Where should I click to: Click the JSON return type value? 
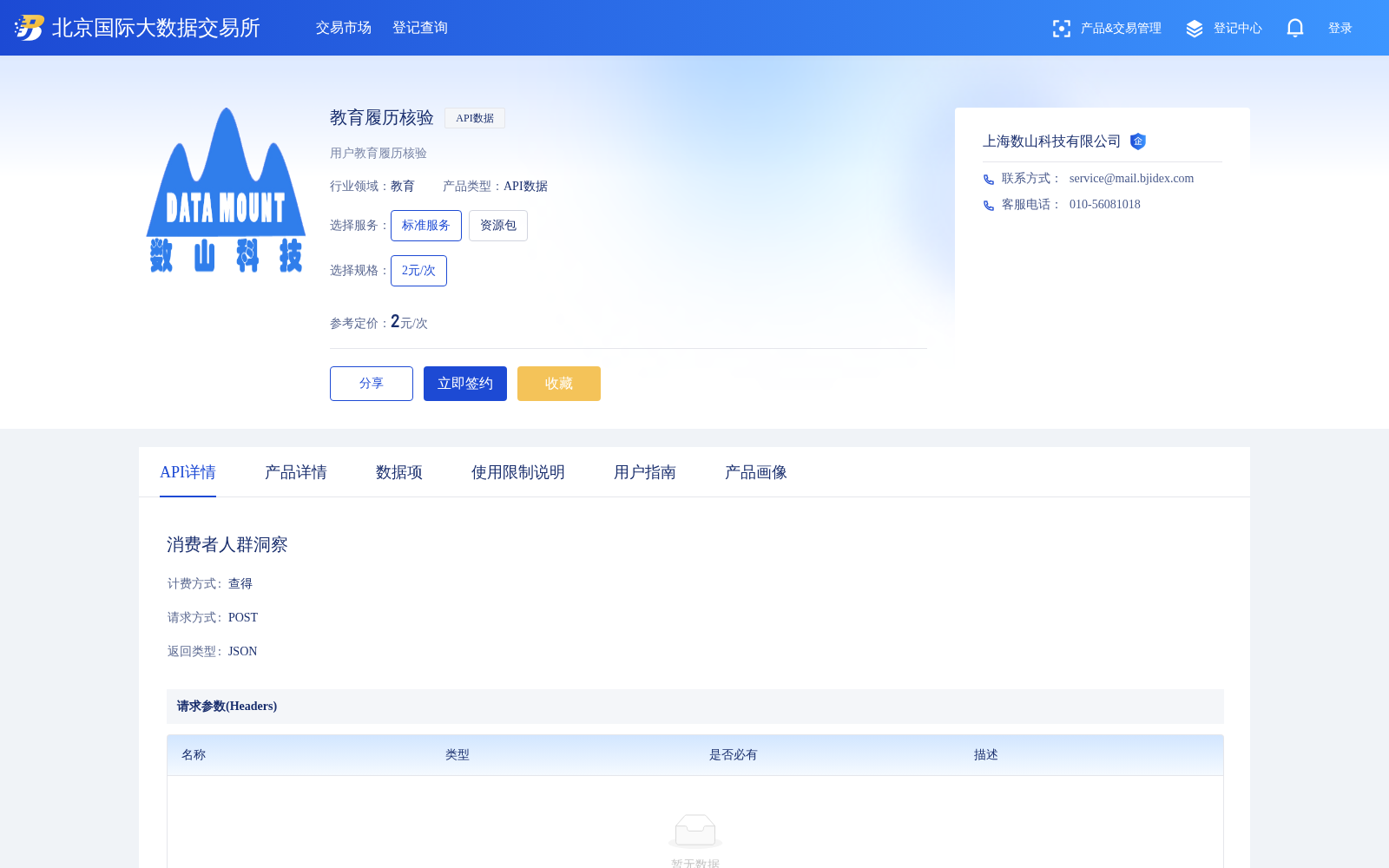pos(243,652)
